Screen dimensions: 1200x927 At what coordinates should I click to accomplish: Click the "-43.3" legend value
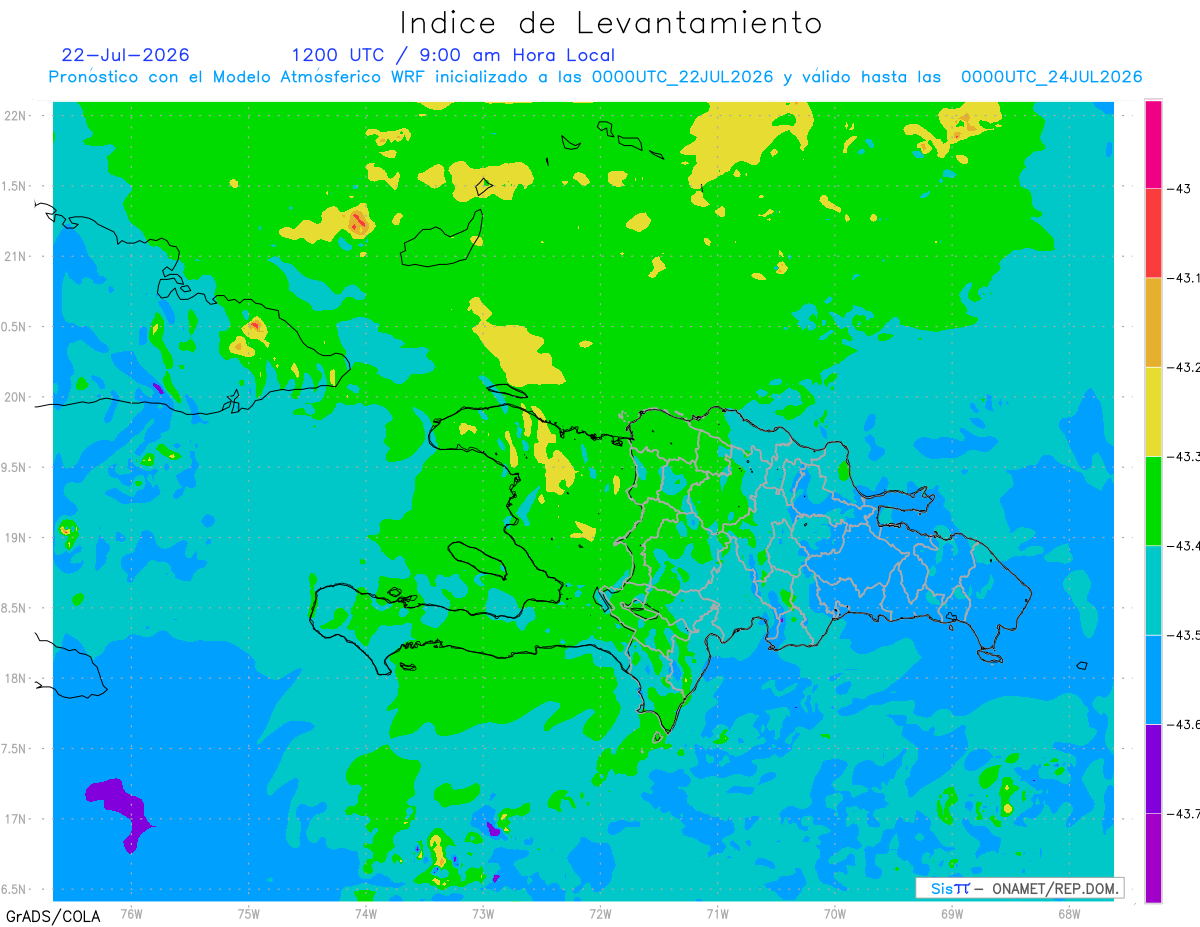1182,456
